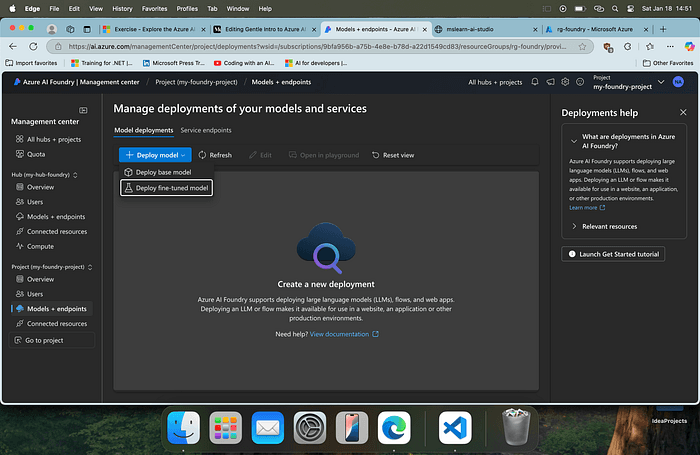Click All hubs + projects in header

pos(495,82)
